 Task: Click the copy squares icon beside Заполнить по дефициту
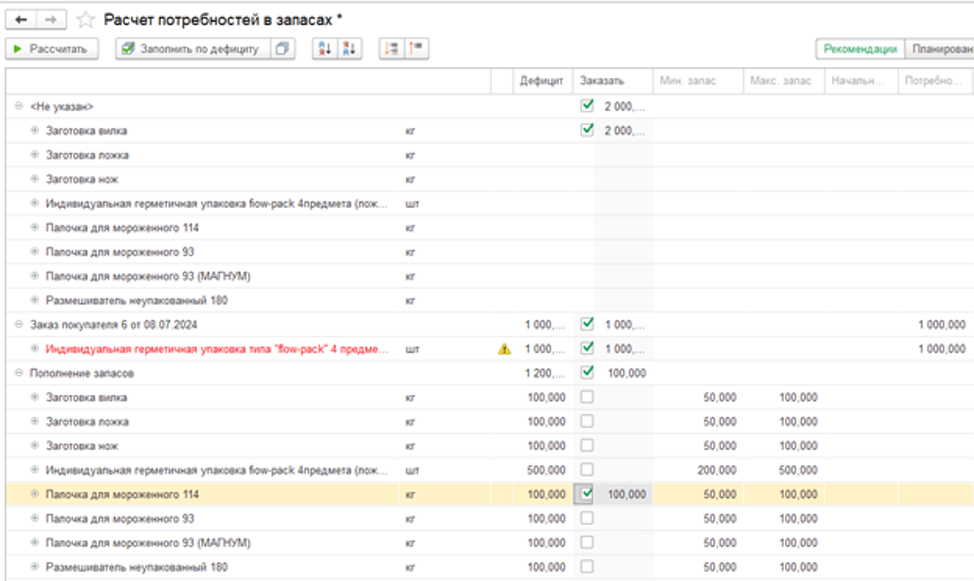click(283, 48)
